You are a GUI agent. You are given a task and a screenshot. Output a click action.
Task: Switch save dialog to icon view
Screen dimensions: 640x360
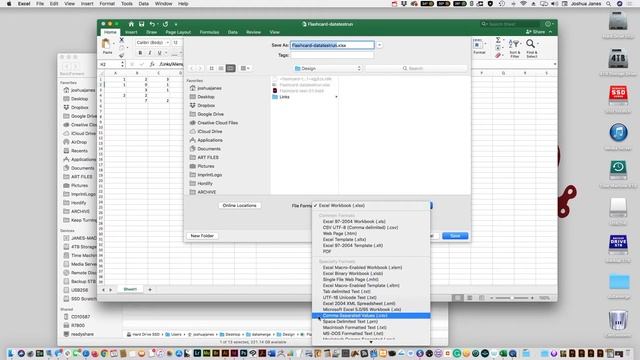click(x=211, y=68)
